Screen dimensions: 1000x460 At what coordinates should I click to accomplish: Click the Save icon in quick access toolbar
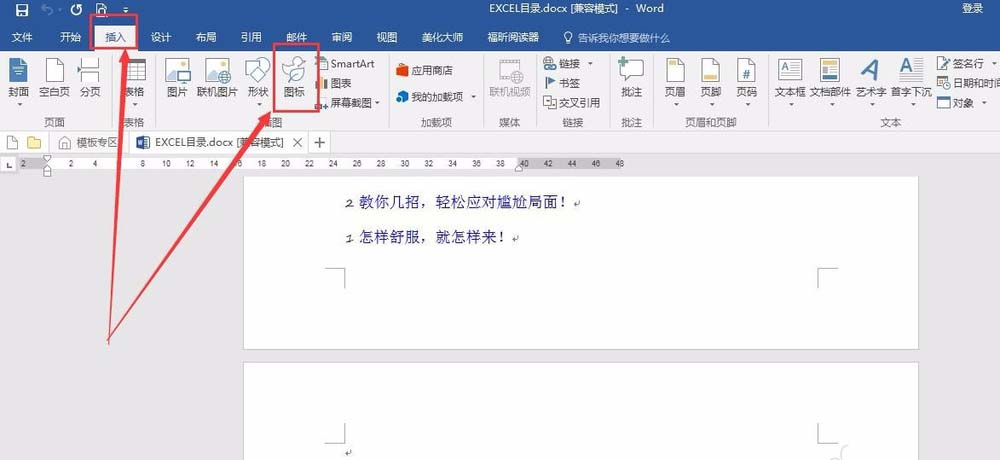22,10
